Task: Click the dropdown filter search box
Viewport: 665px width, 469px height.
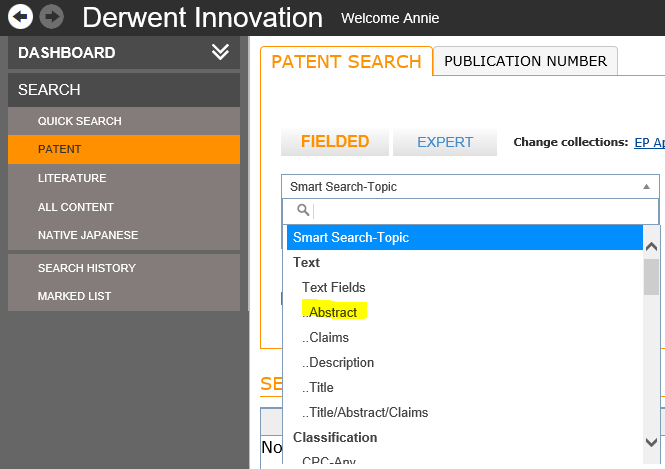Action: pos(470,211)
